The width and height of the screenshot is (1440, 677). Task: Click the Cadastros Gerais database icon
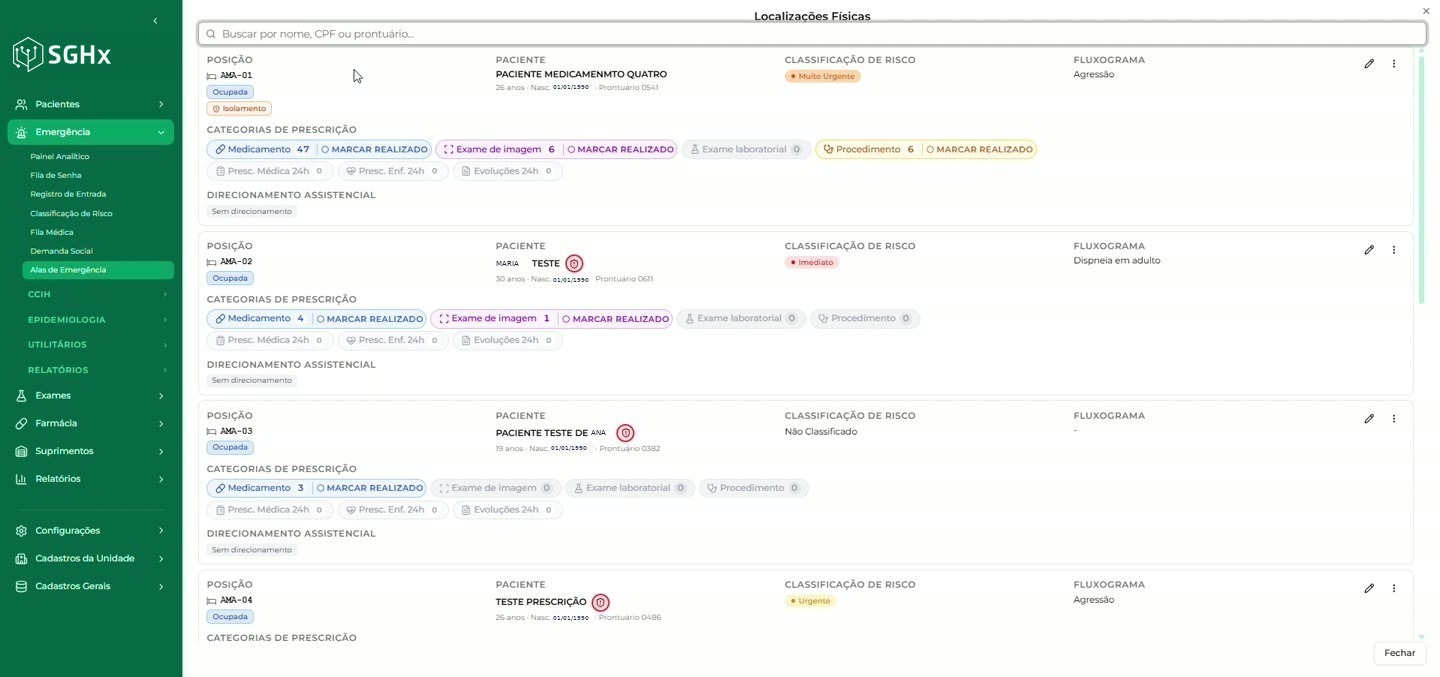tap(21, 587)
